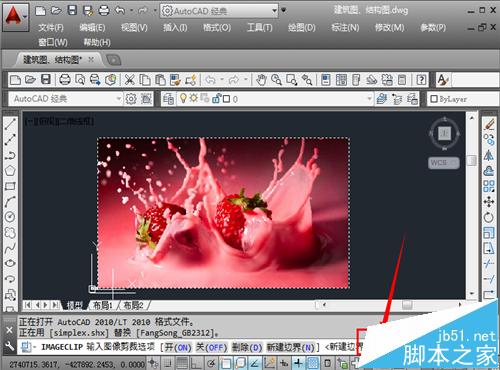Switch to 布局2 layout tab
500x370 pixels.
(133, 305)
